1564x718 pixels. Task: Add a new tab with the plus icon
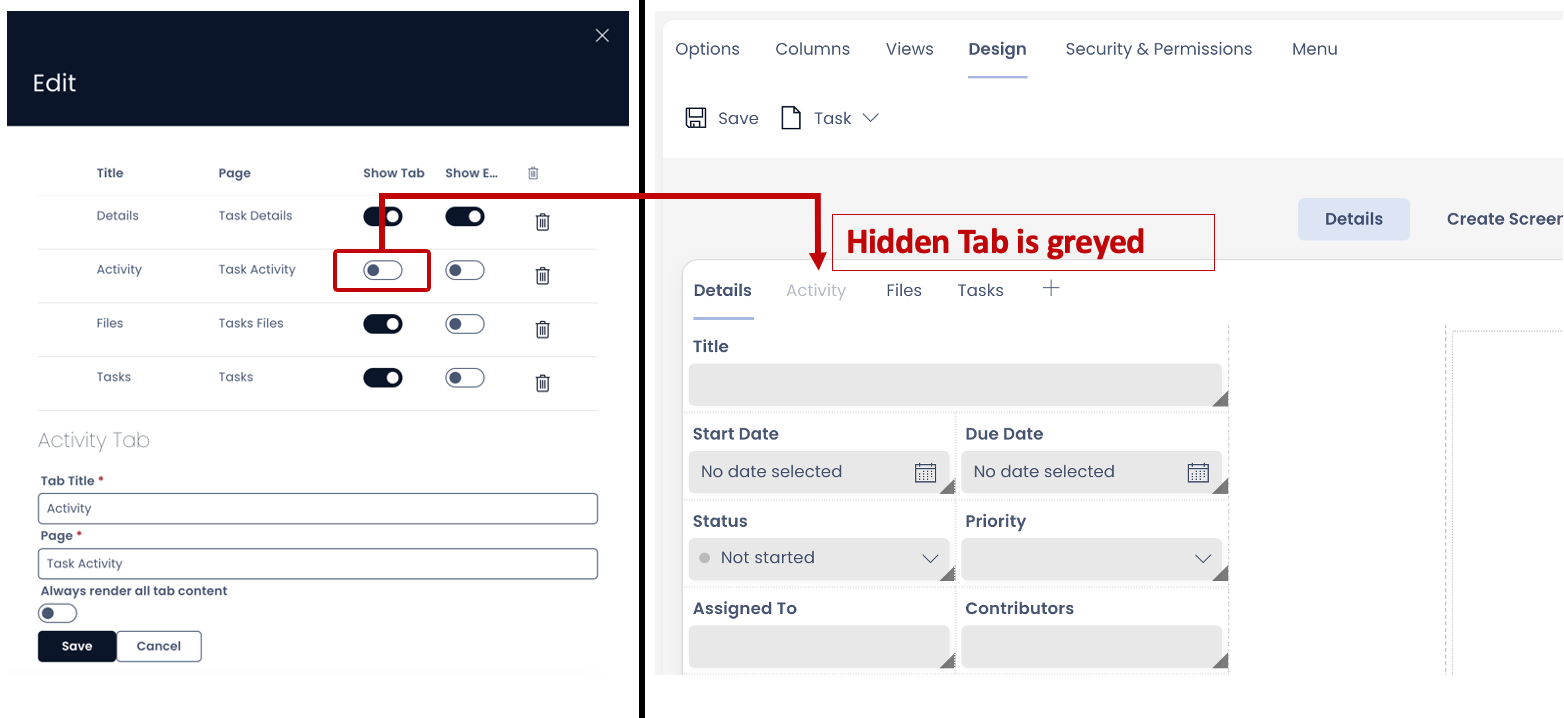coord(1051,288)
